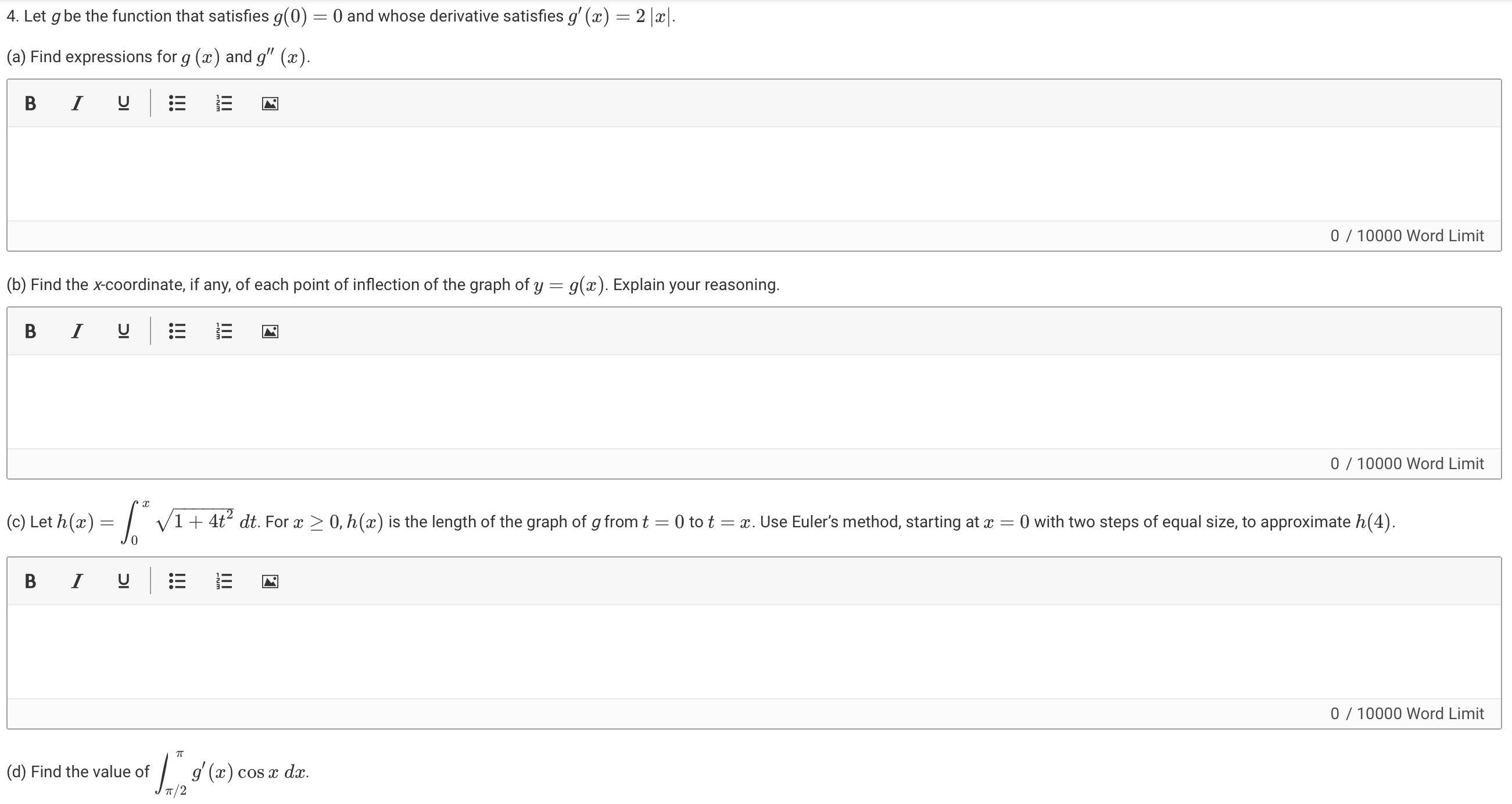Toggle Bold in part (c) editor
The height and width of the screenshot is (804, 1512).
click(31, 581)
